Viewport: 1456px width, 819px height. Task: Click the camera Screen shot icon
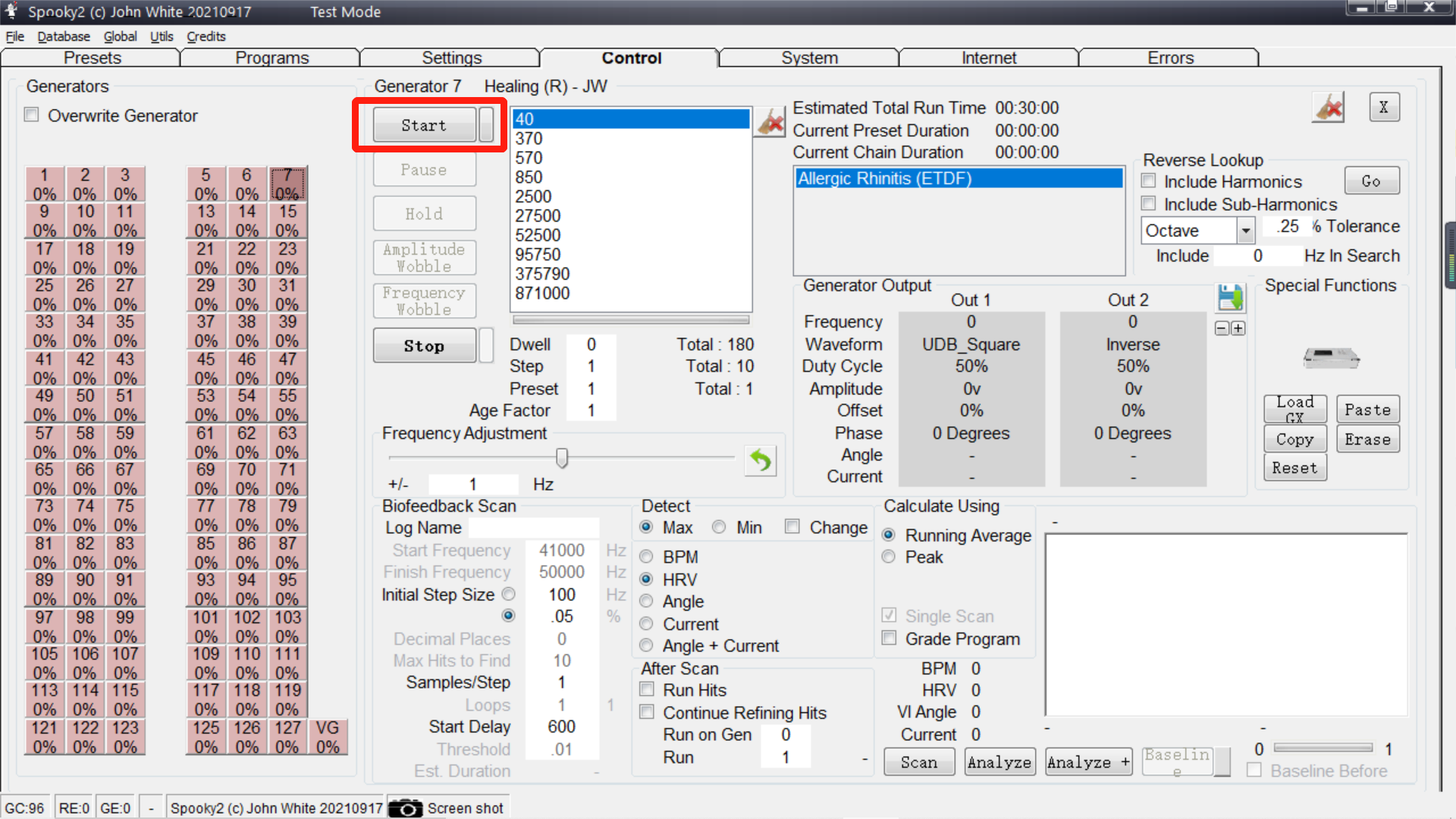pos(406,808)
